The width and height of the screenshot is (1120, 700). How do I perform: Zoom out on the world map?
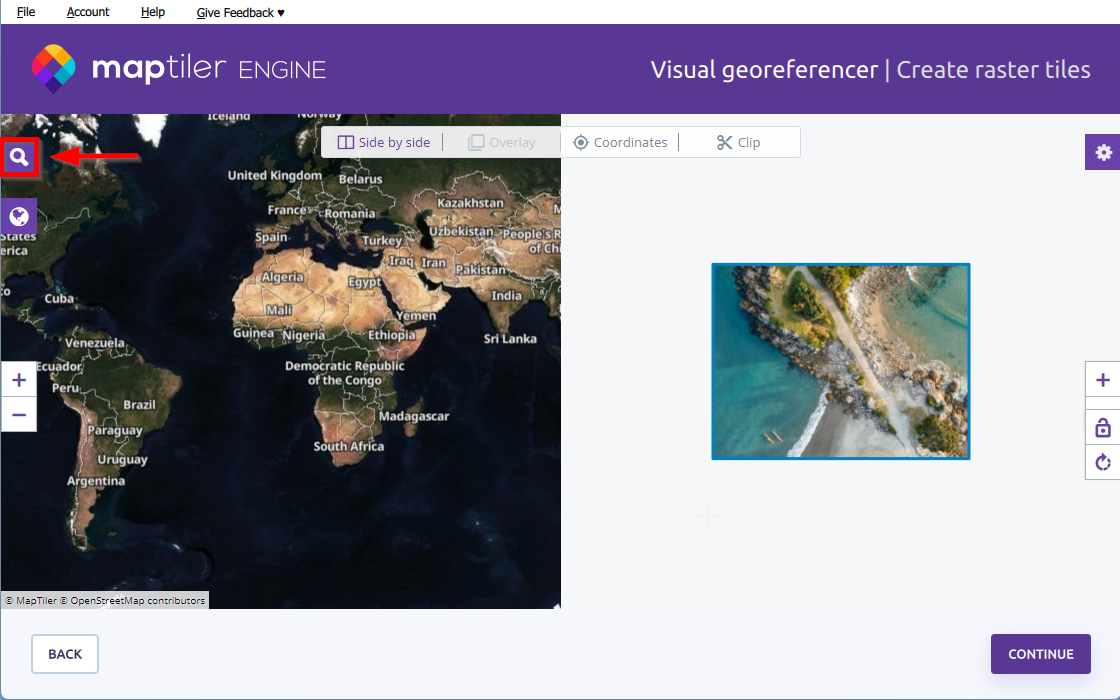tap(19, 414)
